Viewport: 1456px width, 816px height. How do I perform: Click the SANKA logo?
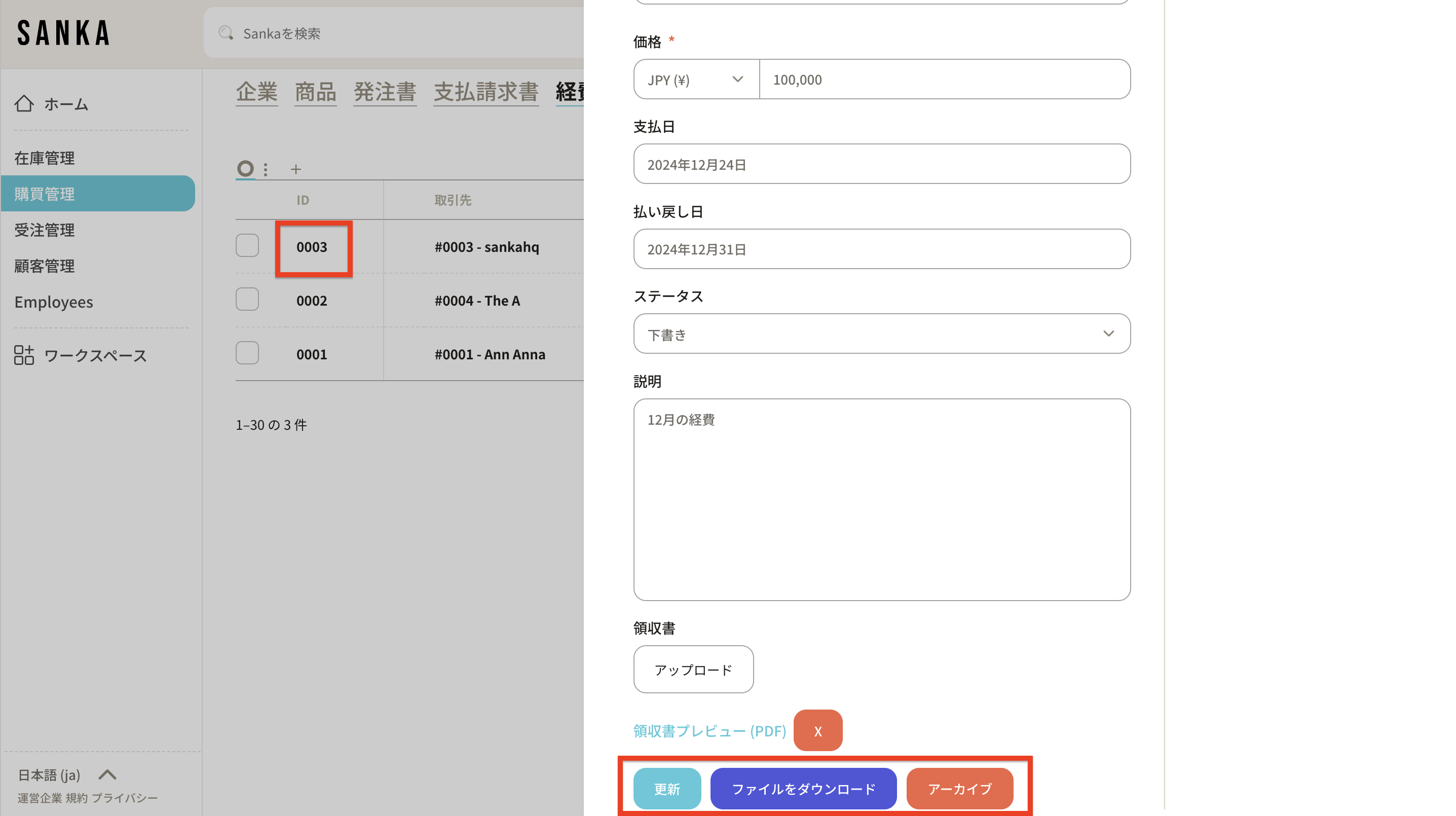[63, 33]
